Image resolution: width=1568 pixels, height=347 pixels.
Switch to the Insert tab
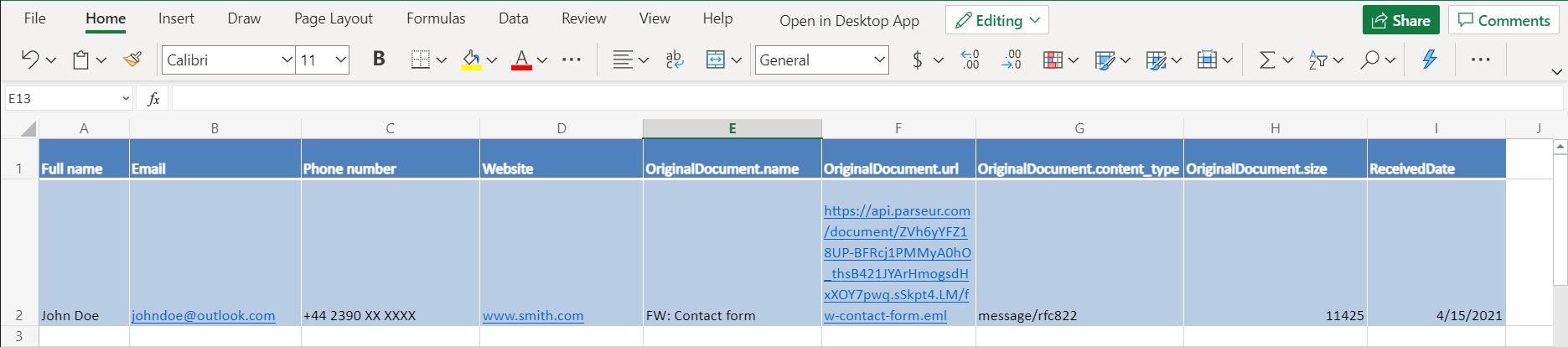[176, 18]
